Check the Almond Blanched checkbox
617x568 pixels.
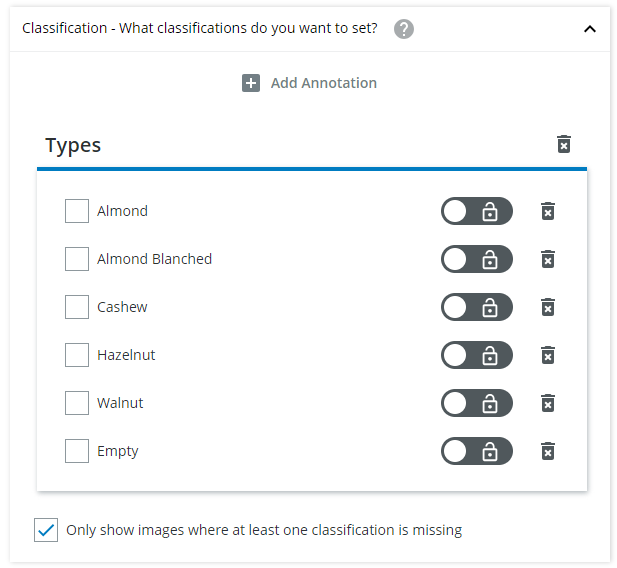(77, 259)
